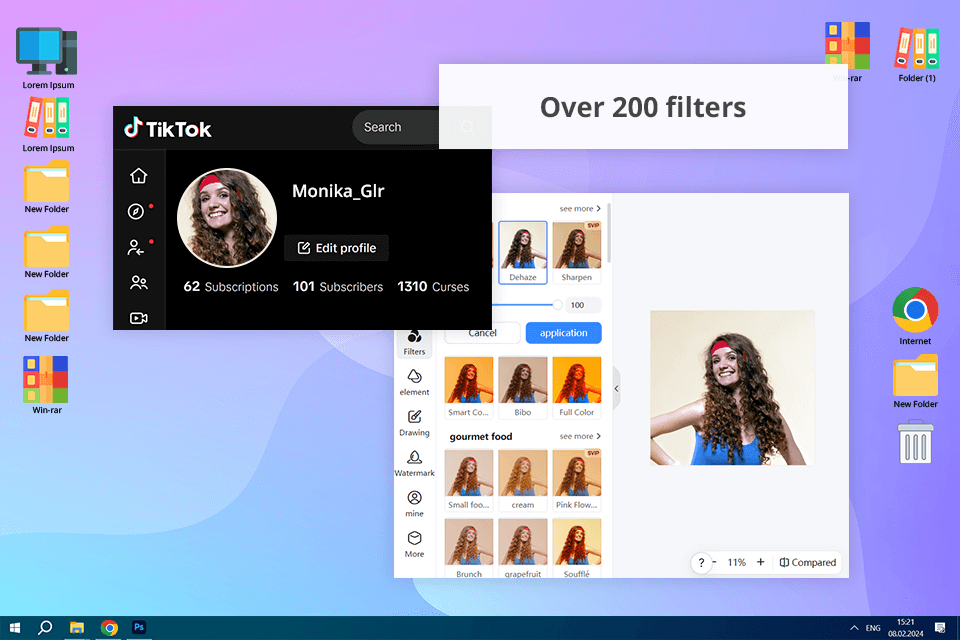Open Photoshop from the taskbar
This screenshot has height=640, width=960.
pyautogui.click(x=139, y=627)
